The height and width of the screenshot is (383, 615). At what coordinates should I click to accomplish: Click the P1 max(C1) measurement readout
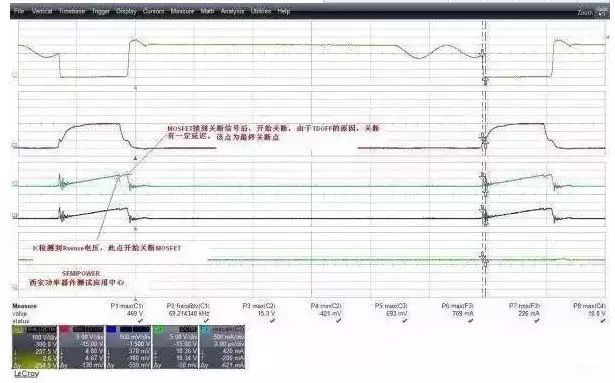(x=127, y=310)
